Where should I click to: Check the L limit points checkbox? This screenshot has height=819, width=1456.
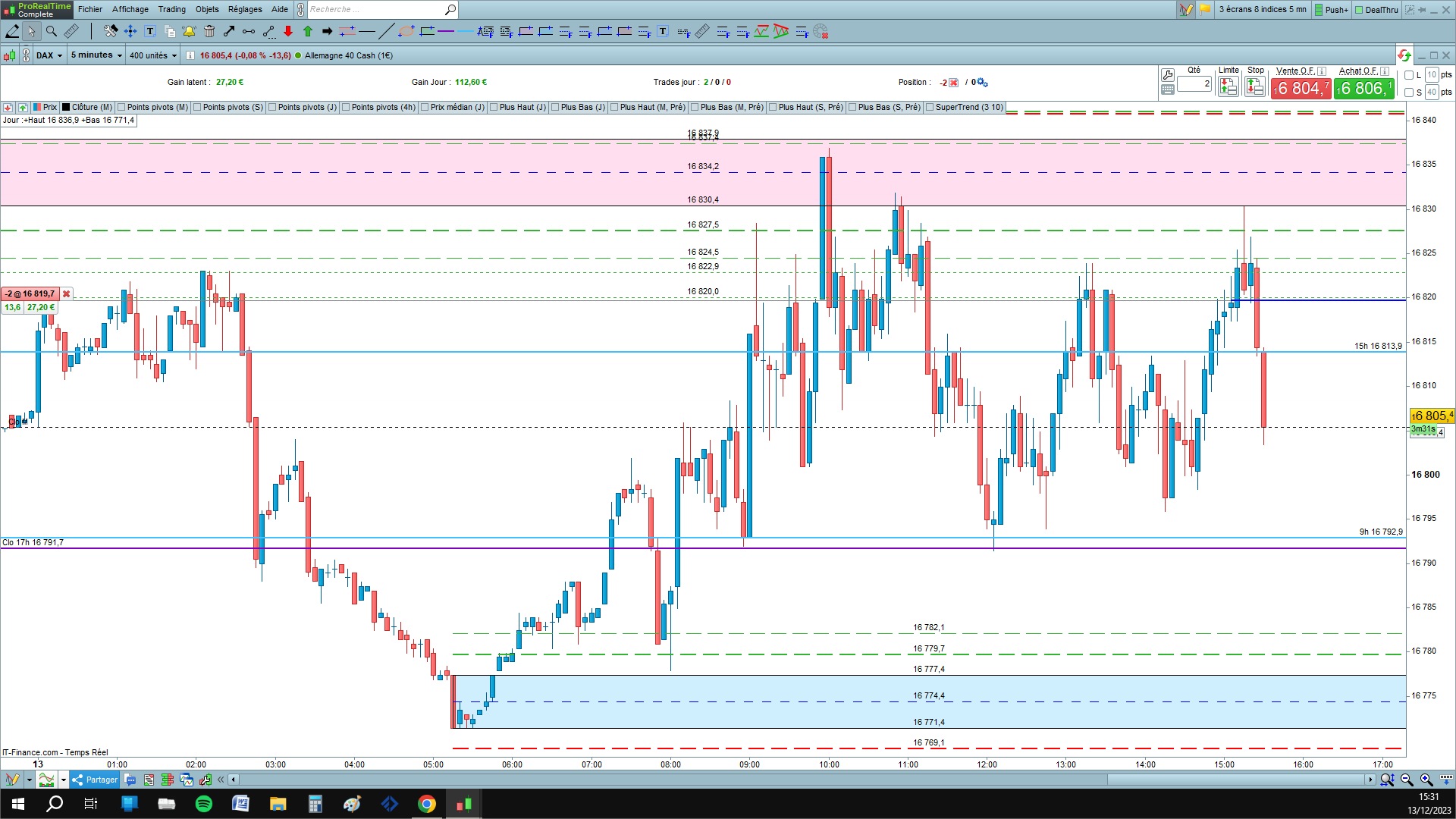point(1409,75)
